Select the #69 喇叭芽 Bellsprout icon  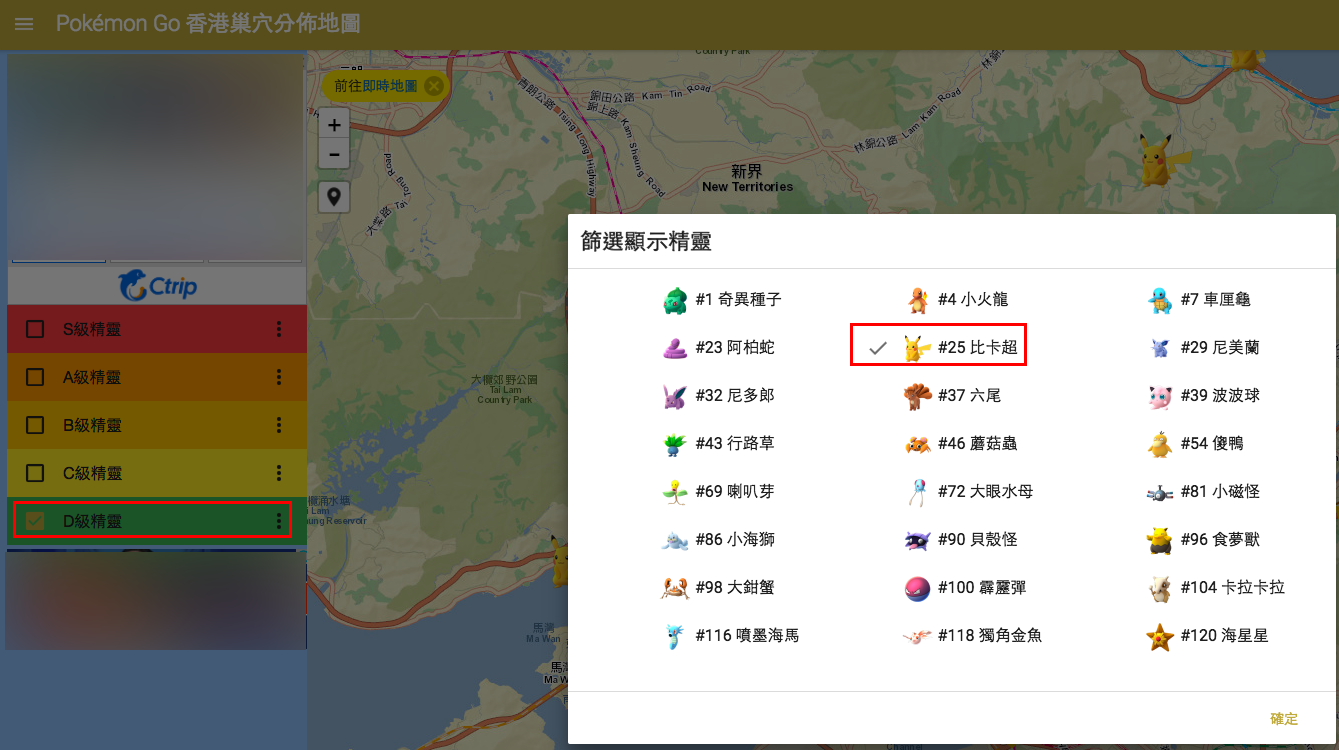coord(676,492)
